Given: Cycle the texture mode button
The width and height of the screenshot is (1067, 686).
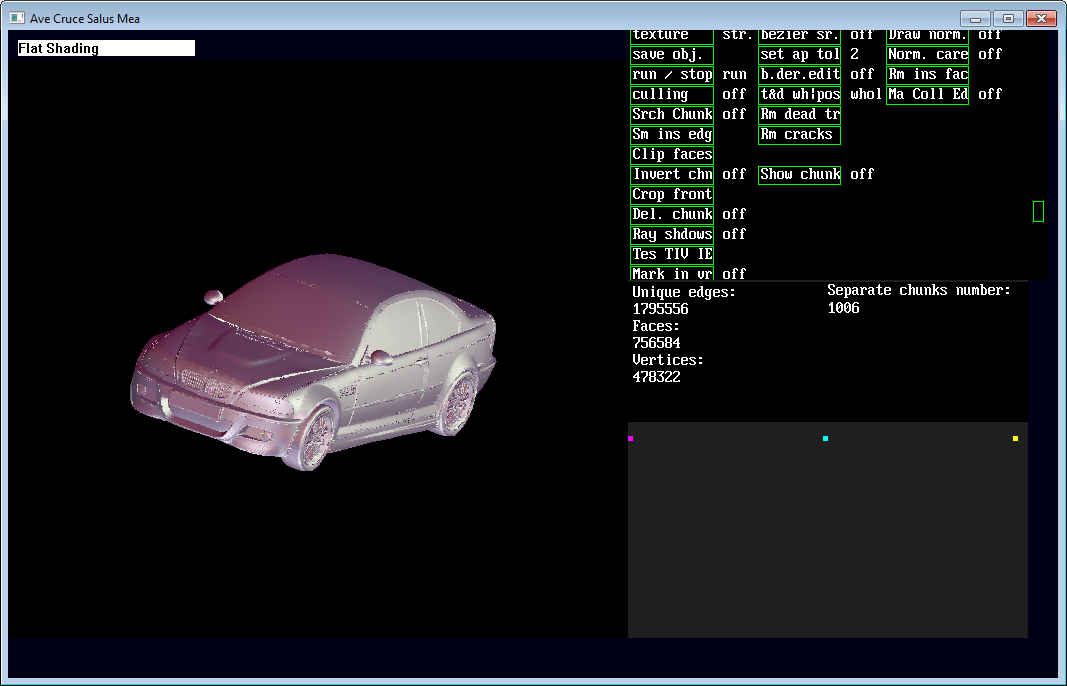Looking at the screenshot, I should (672, 36).
